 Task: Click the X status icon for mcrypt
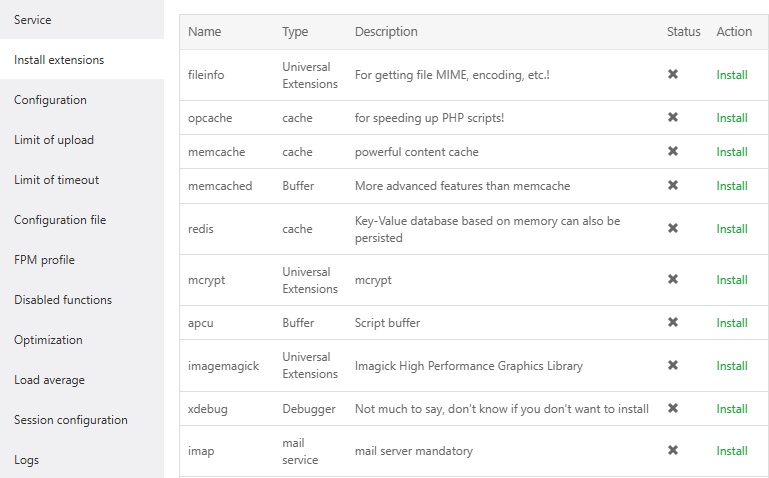(673, 280)
